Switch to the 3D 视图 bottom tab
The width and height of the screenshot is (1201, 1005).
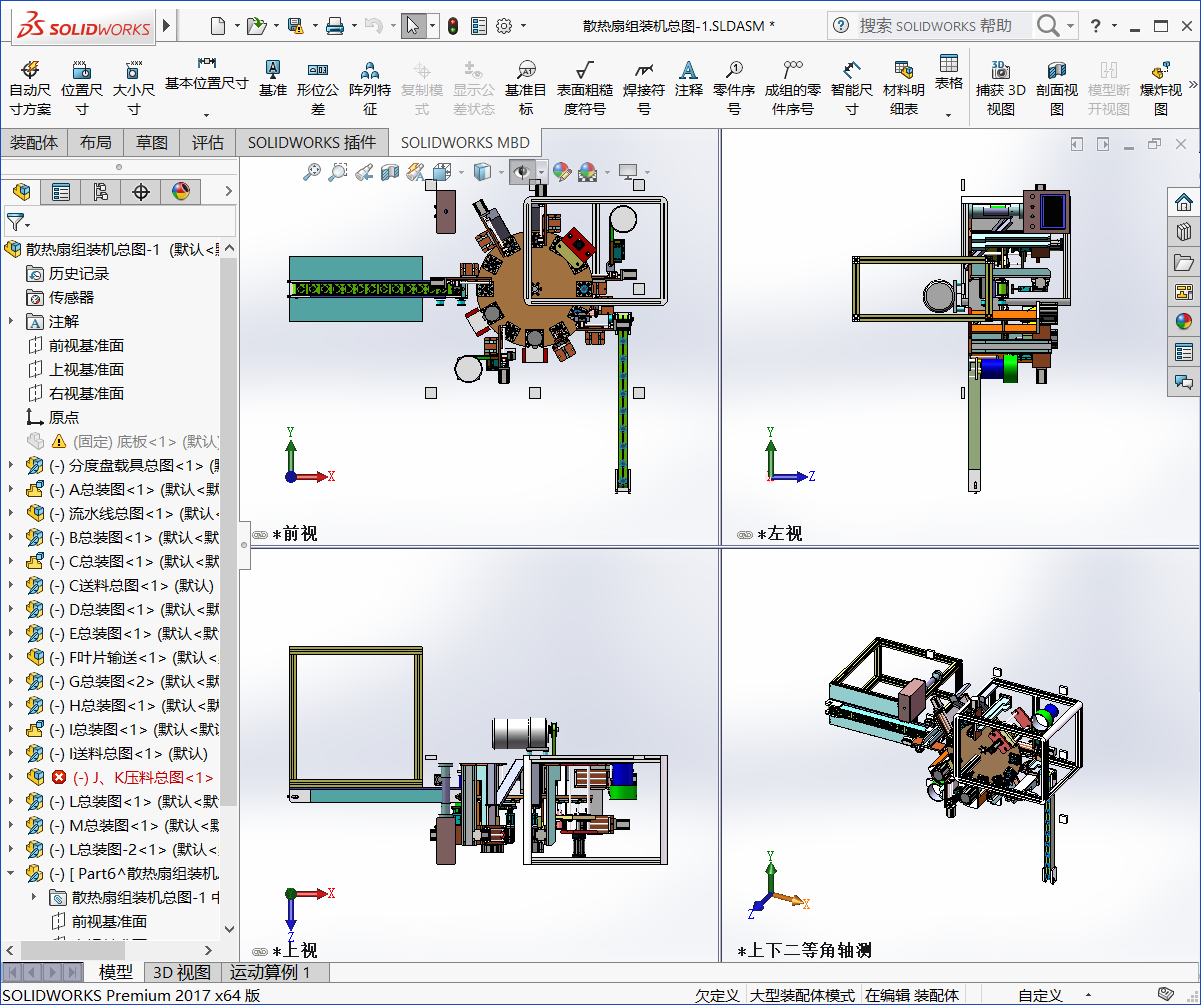click(x=181, y=972)
